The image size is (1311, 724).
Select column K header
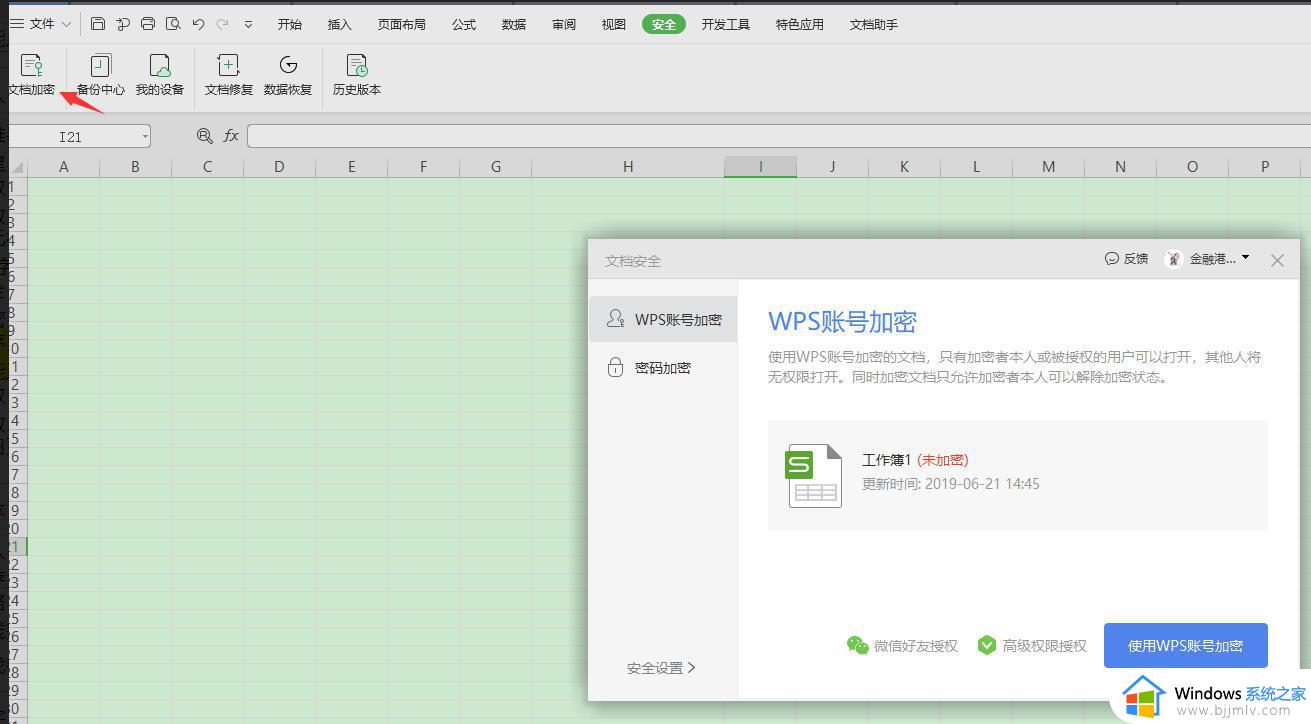click(904, 167)
